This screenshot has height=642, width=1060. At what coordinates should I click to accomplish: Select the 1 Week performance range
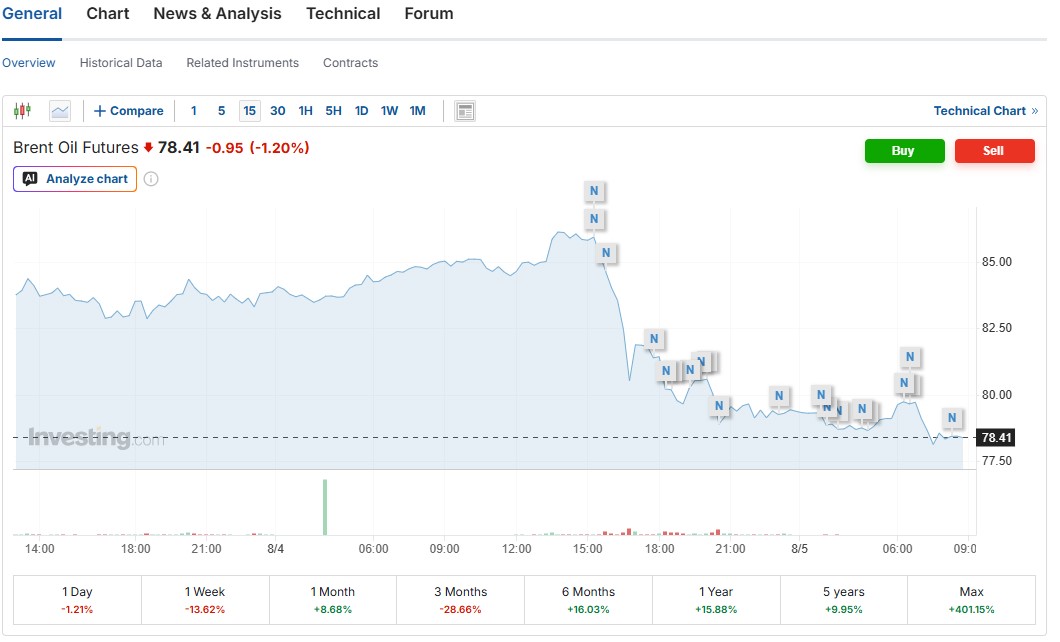(205, 600)
